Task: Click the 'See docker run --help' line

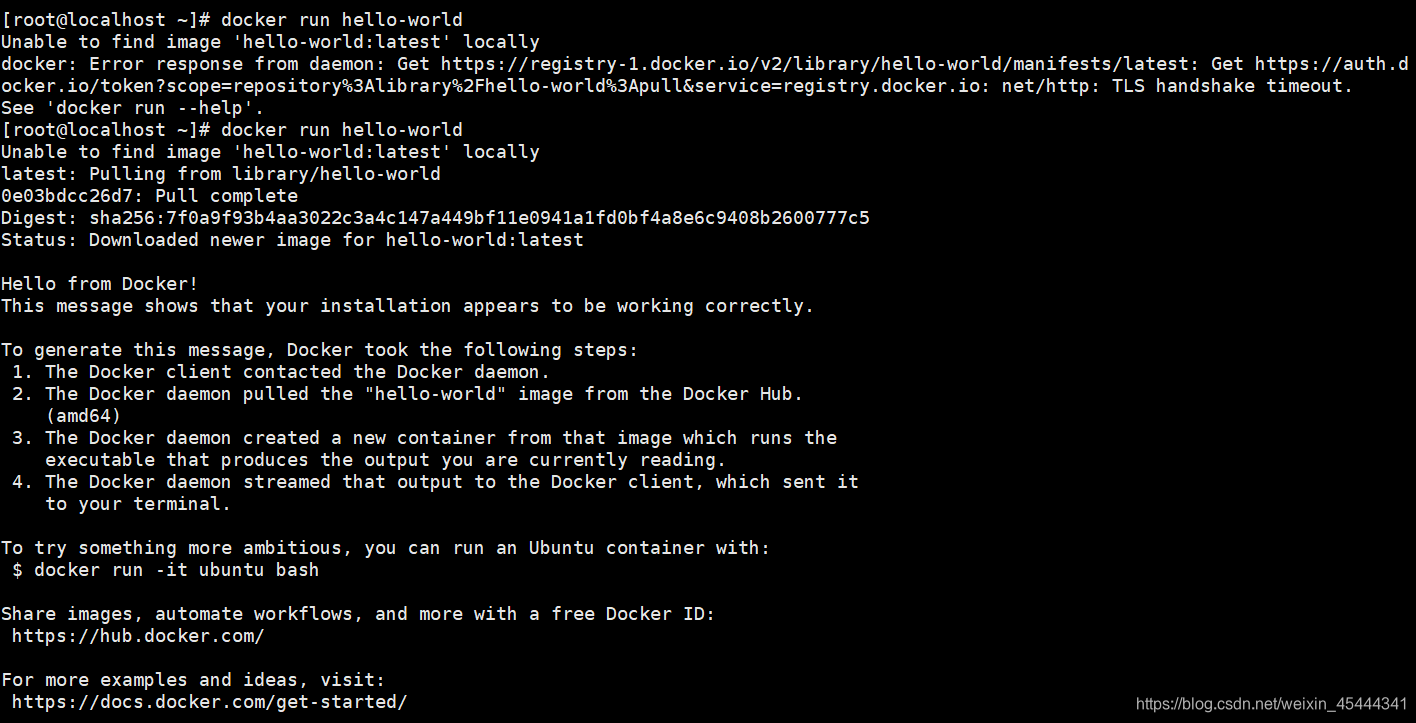Action: pos(133,108)
